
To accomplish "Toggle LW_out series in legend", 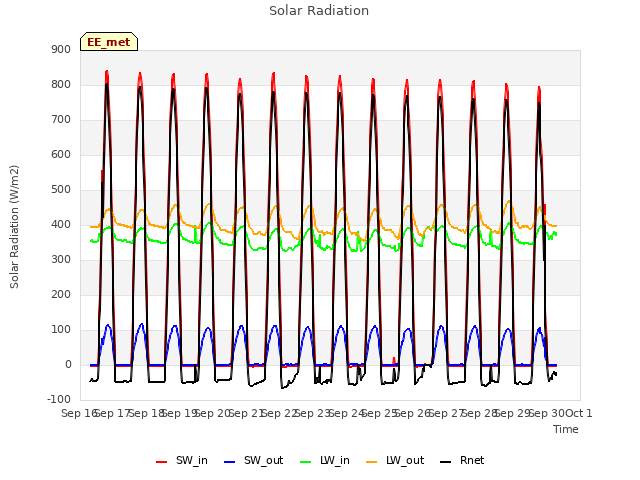I will [395, 460].
